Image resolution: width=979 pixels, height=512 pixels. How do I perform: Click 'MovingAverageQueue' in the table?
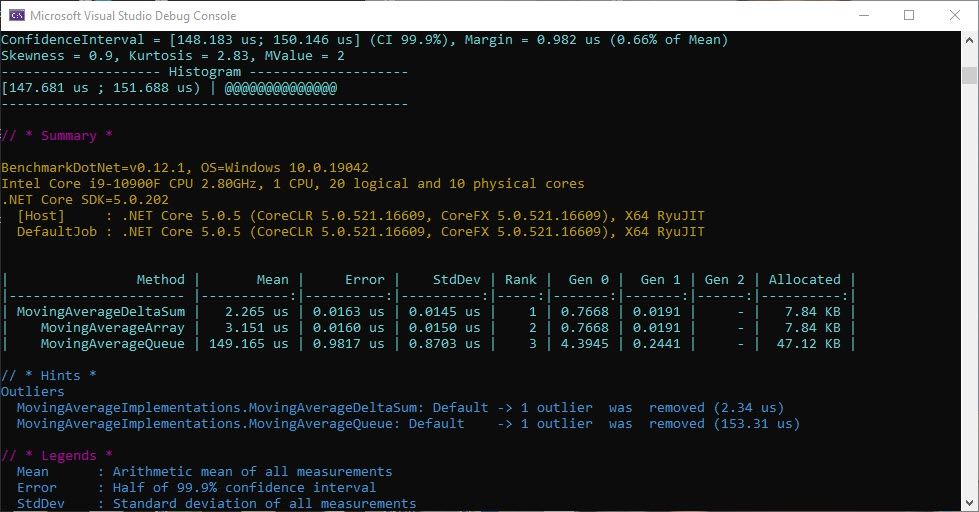(x=112, y=343)
